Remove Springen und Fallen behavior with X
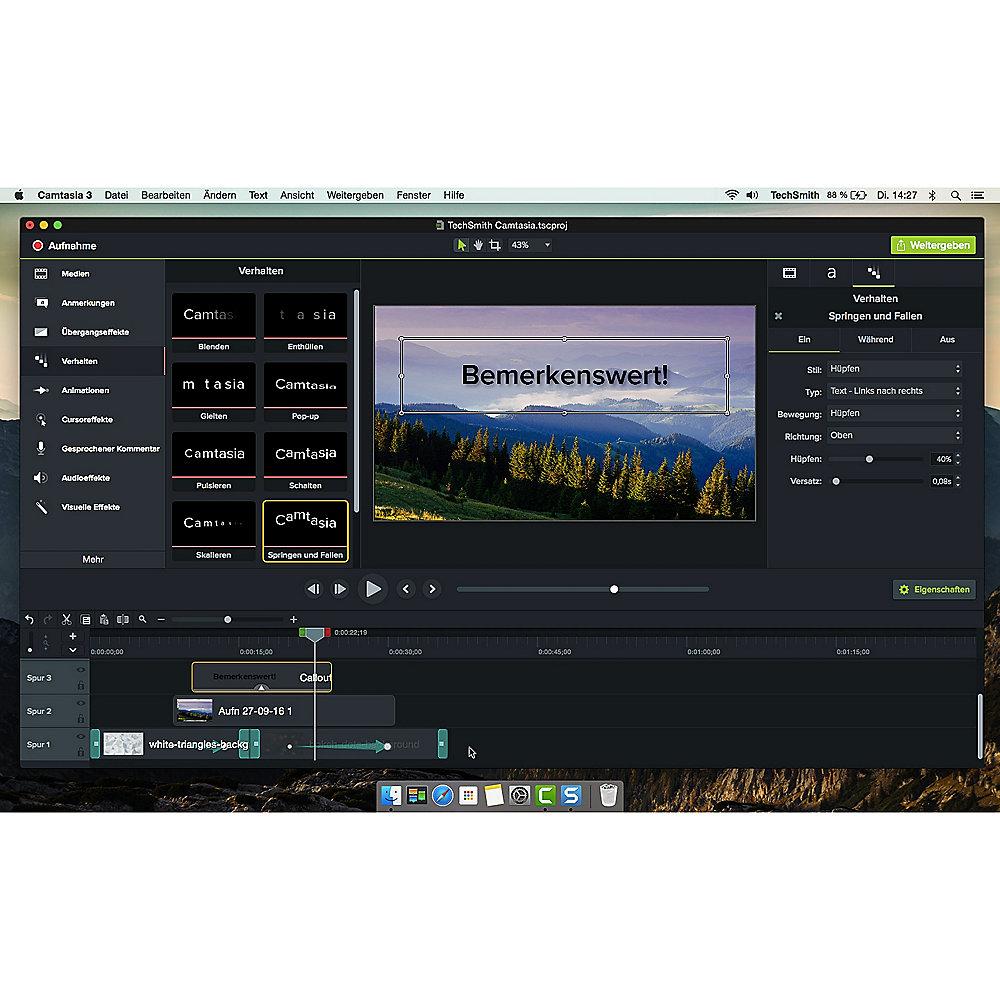This screenshot has height=1000, width=1000. pyautogui.click(x=778, y=316)
